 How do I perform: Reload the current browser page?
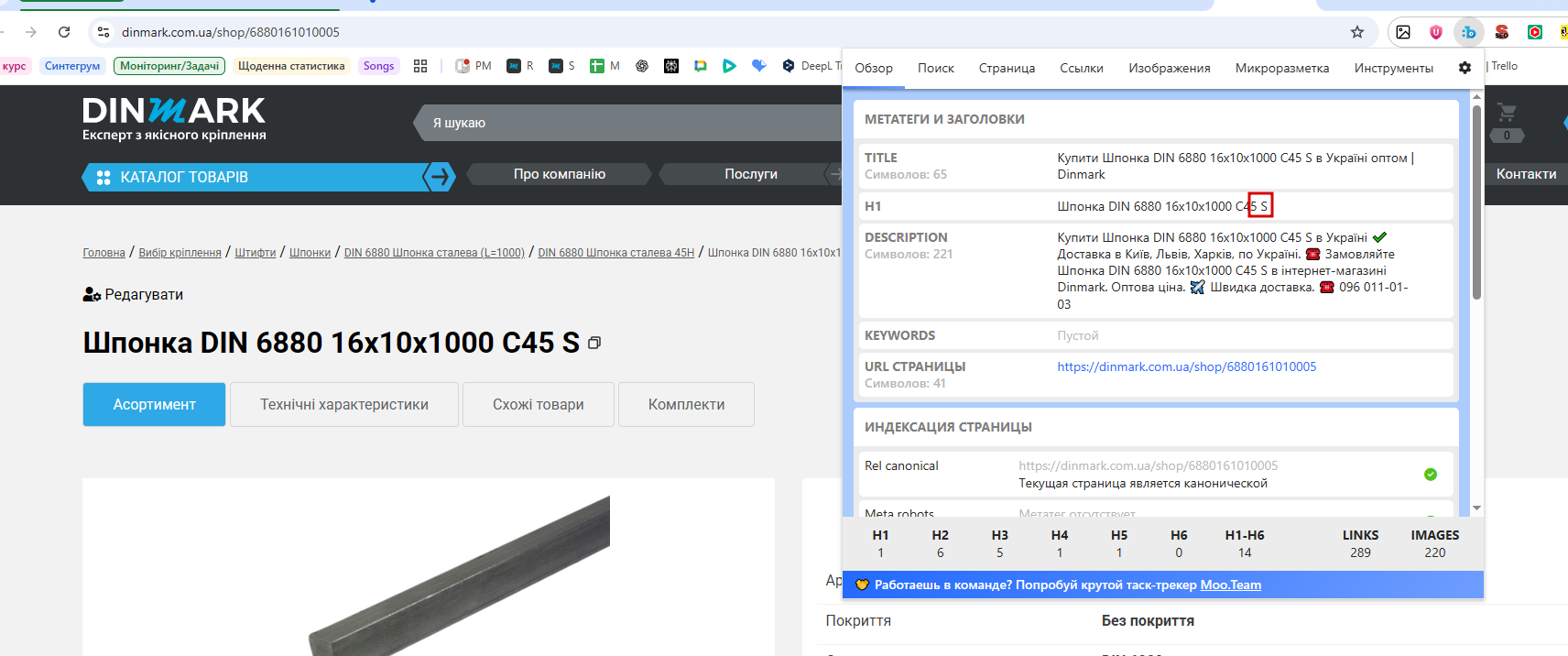(x=64, y=32)
